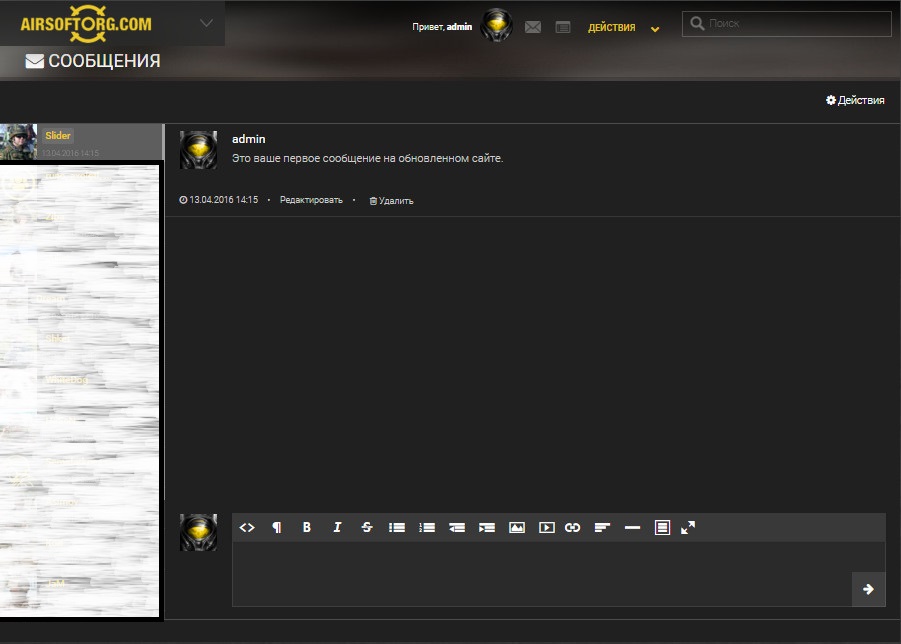Click message text Это ваше первое сообщение
901x644 pixels.
click(x=368, y=158)
